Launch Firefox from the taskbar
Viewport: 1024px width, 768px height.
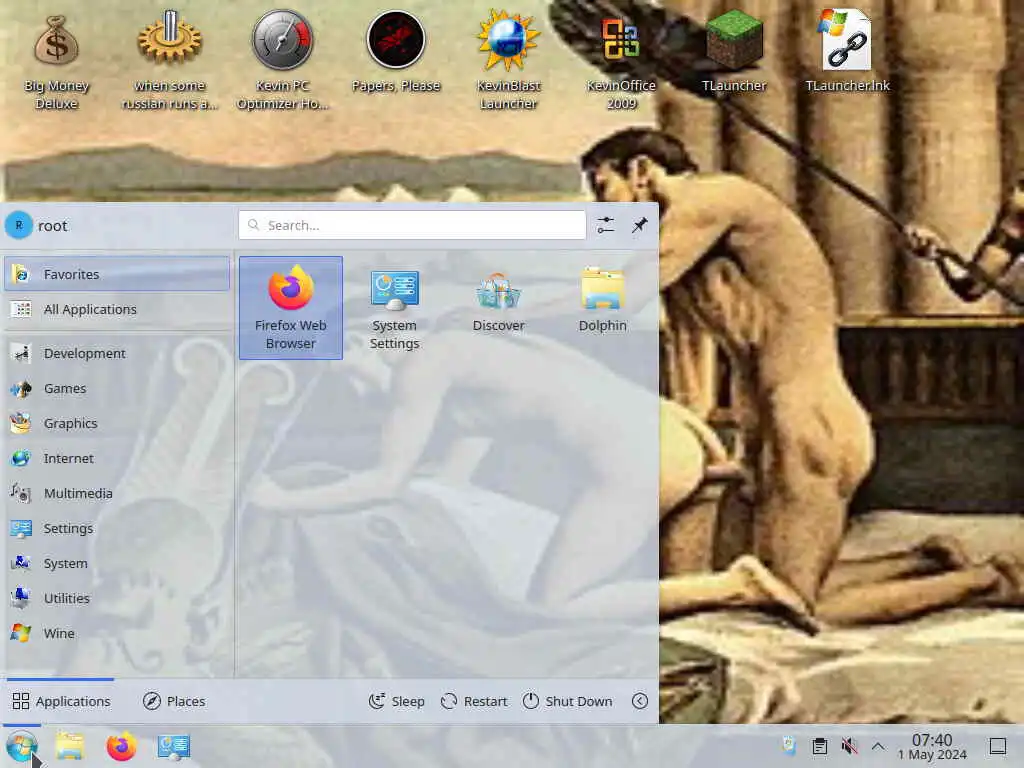(x=121, y=746)
